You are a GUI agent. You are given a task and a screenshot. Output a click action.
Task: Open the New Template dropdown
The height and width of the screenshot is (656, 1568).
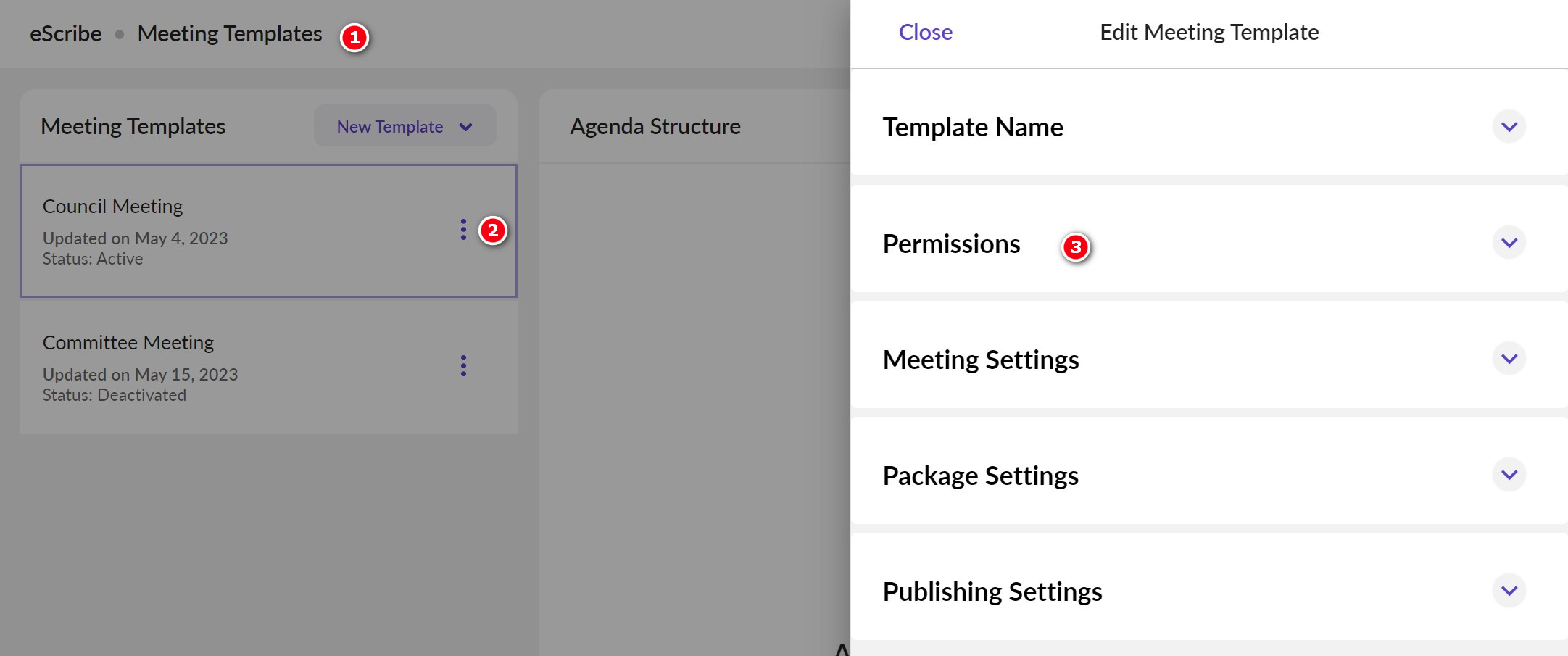coord(405,125)
